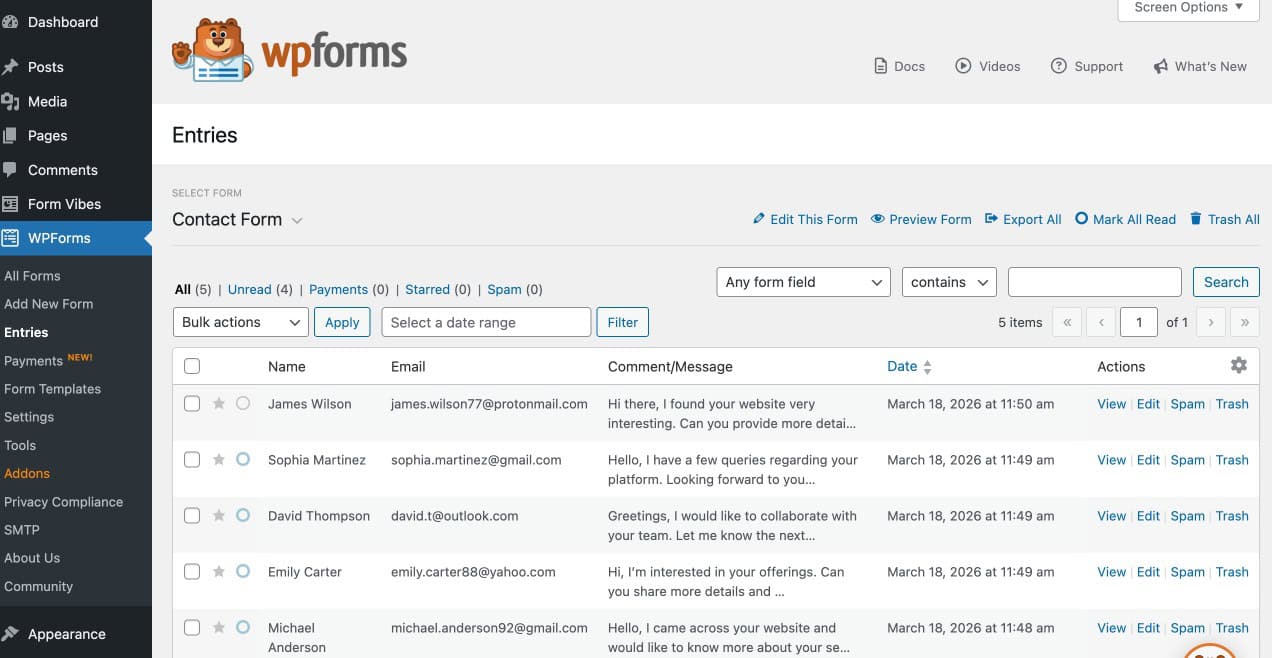Star the Michael Anderson entry
Screen dimensions: 1272x658
click(x=219, y=628)
